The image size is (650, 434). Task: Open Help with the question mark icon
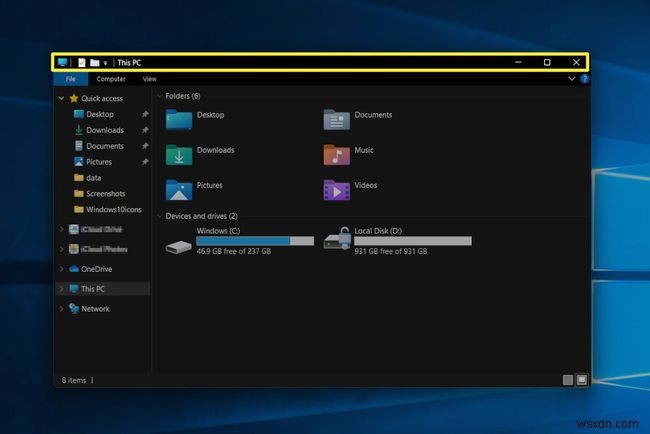(585, 79)
